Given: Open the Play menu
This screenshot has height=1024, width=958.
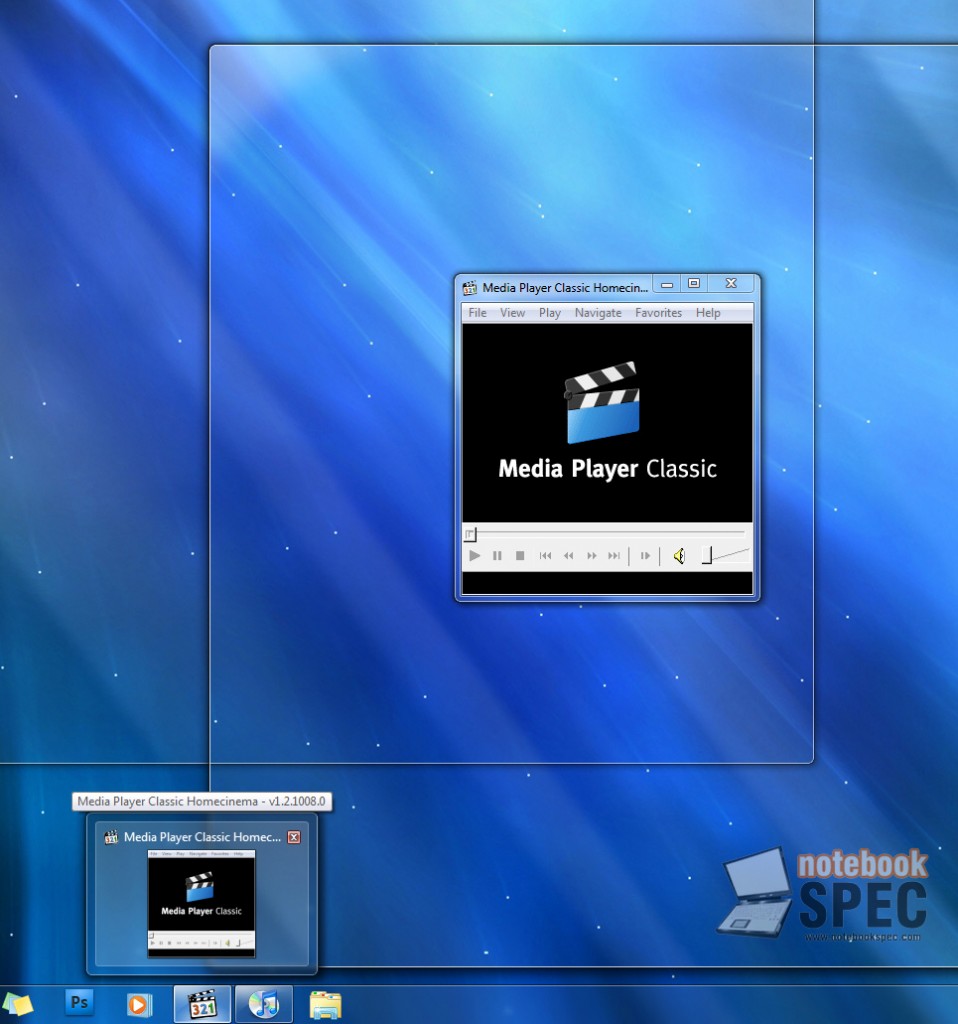Looking at the screenshot, I should (x=550, y=313).
